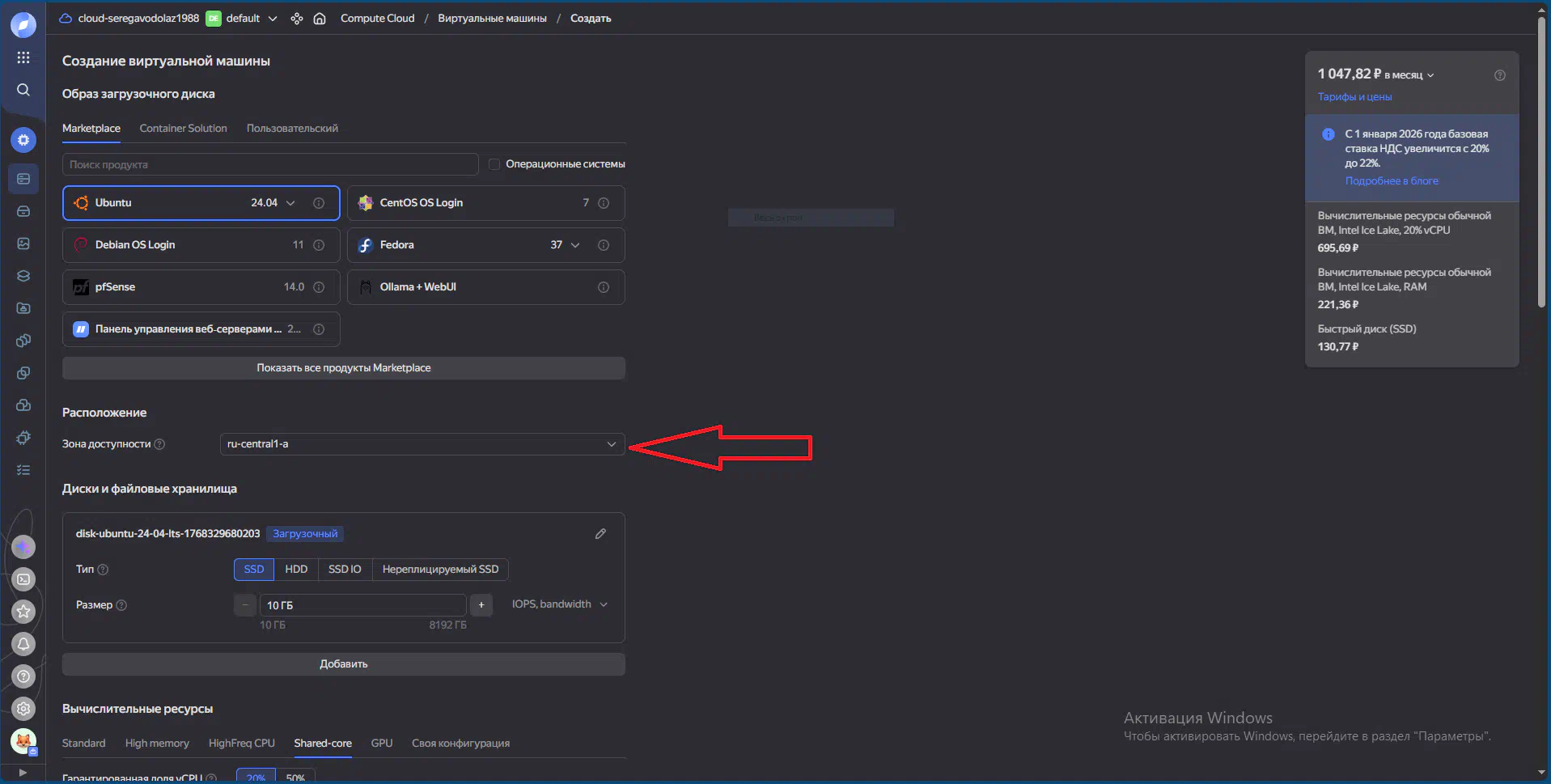Open the all services grid icon
This screenshot has height=784, width=1551.
coord(23,57)
